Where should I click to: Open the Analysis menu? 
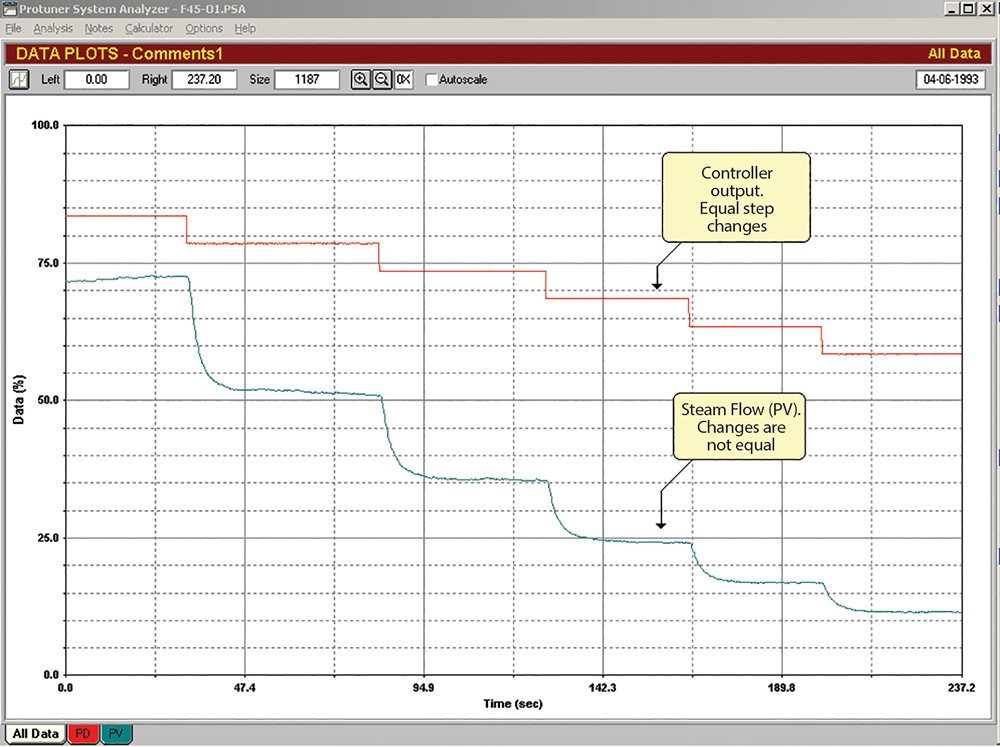52,29
